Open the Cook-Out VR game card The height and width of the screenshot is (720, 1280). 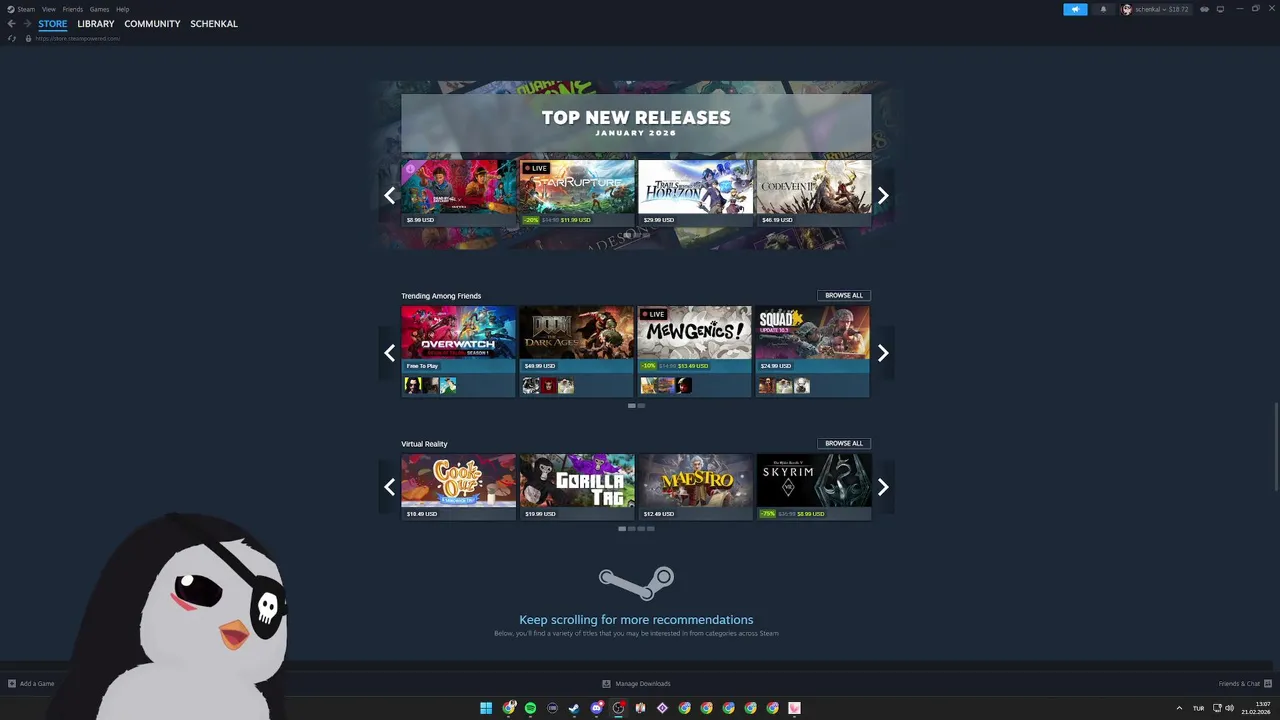coord(459,487)
